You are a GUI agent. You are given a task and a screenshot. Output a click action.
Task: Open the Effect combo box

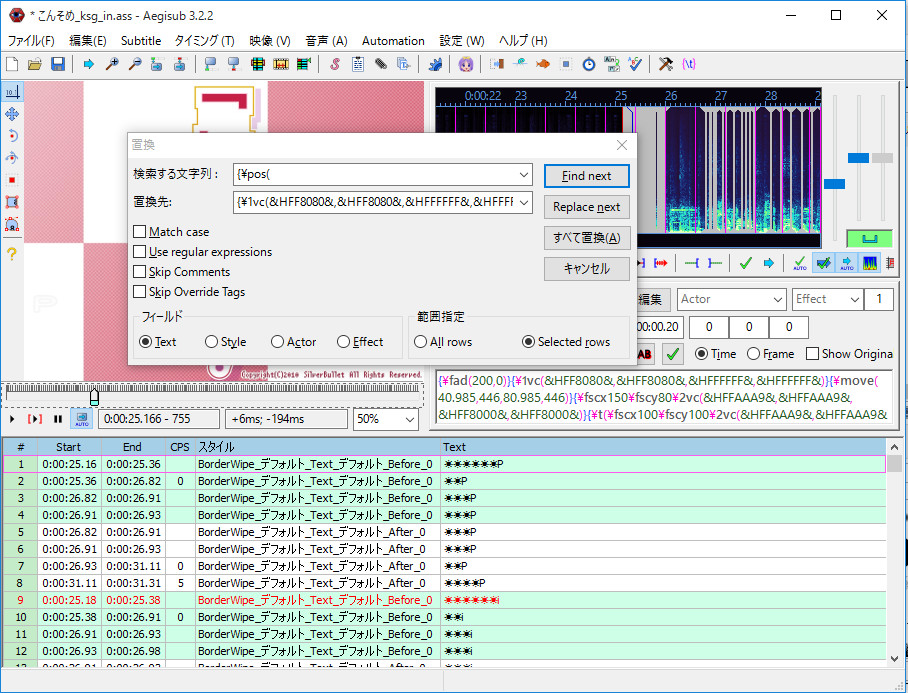828,299
